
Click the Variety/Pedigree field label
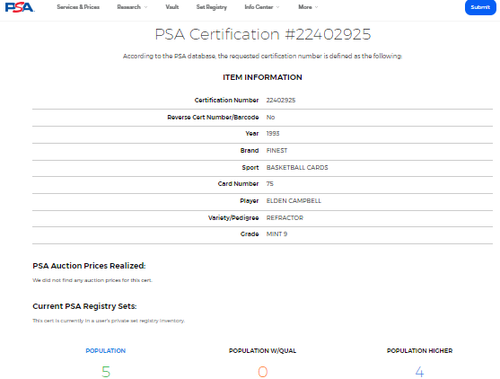click(x=234, y=218)
